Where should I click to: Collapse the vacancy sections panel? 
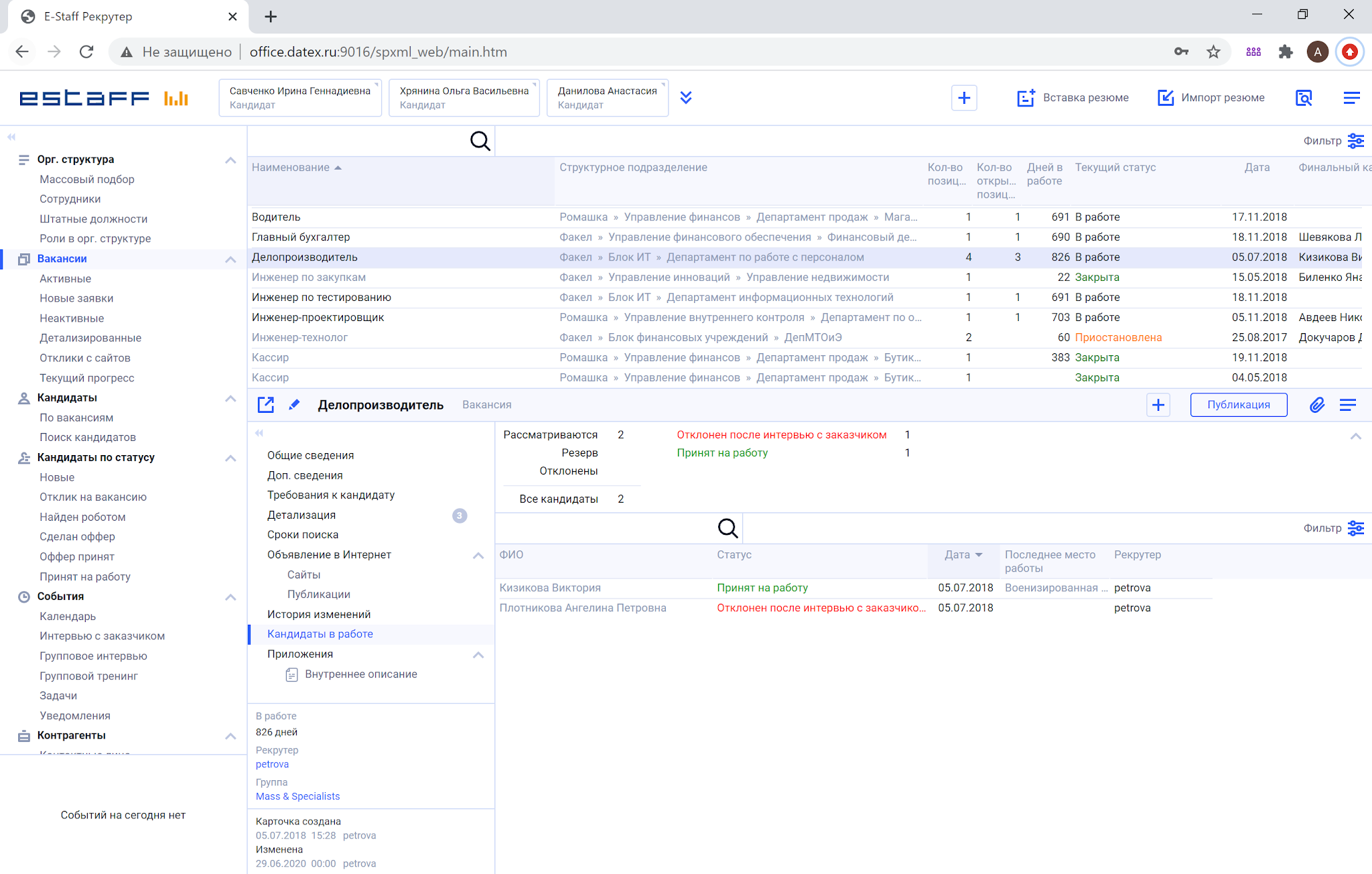[x=259, y=434]
